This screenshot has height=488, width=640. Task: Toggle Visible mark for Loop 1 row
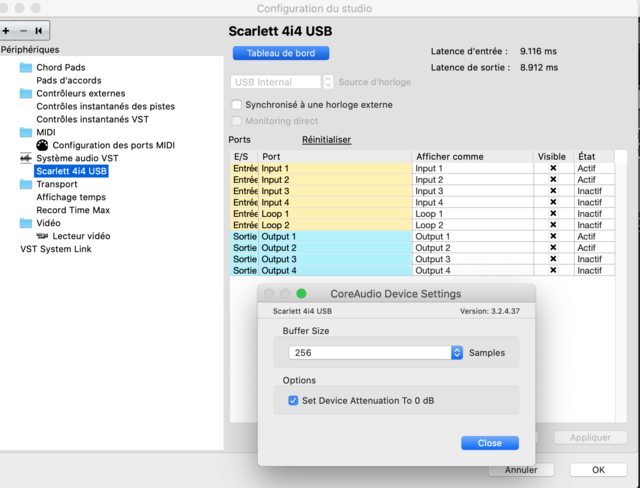(x=553, y=213)
